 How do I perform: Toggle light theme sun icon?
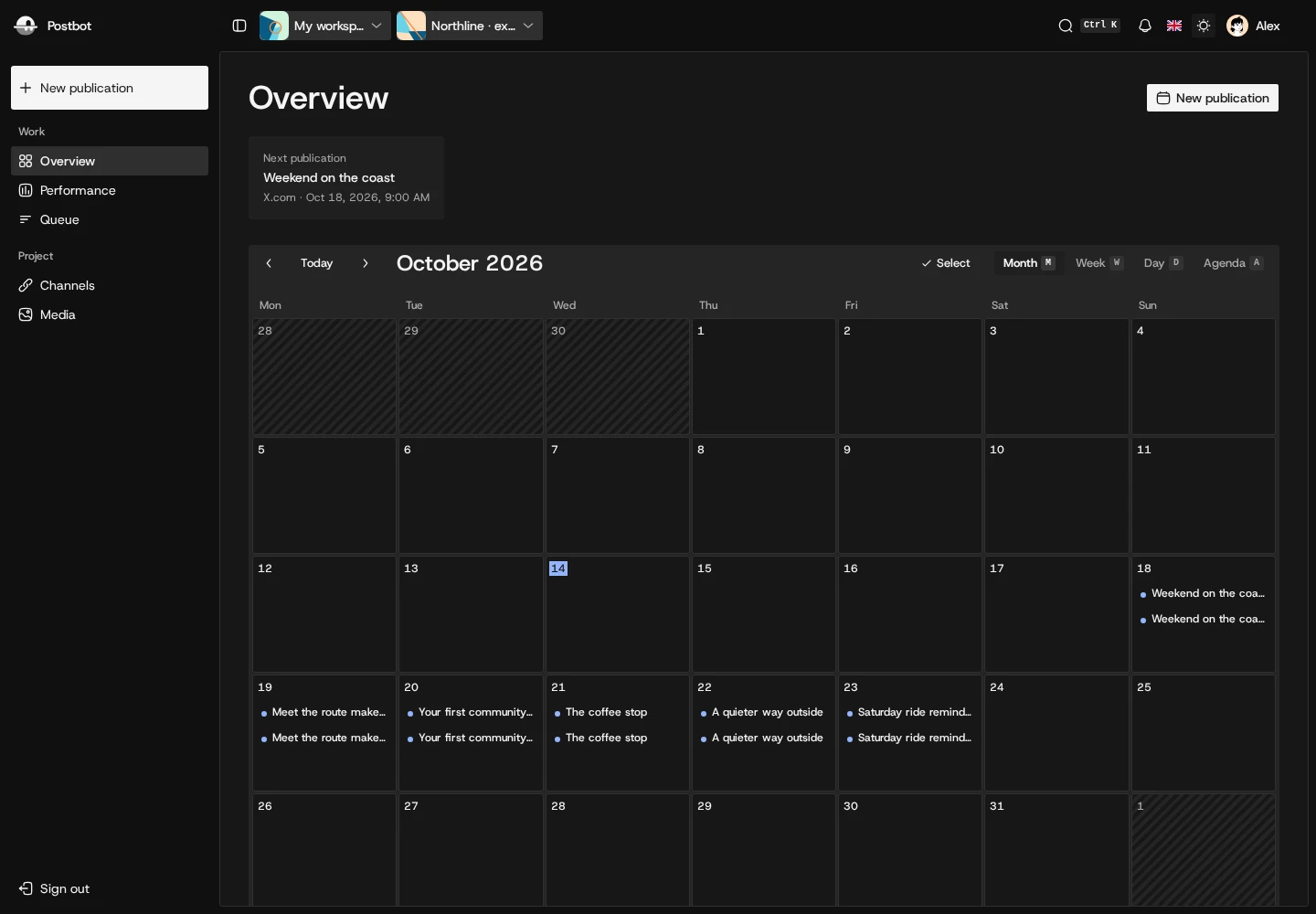coord(1204,26)
